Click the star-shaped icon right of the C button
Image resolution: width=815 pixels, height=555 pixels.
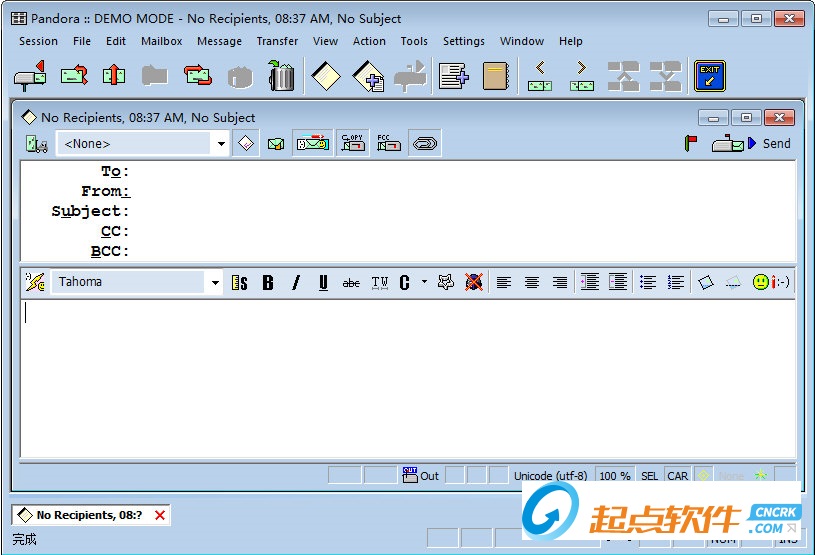445,282
